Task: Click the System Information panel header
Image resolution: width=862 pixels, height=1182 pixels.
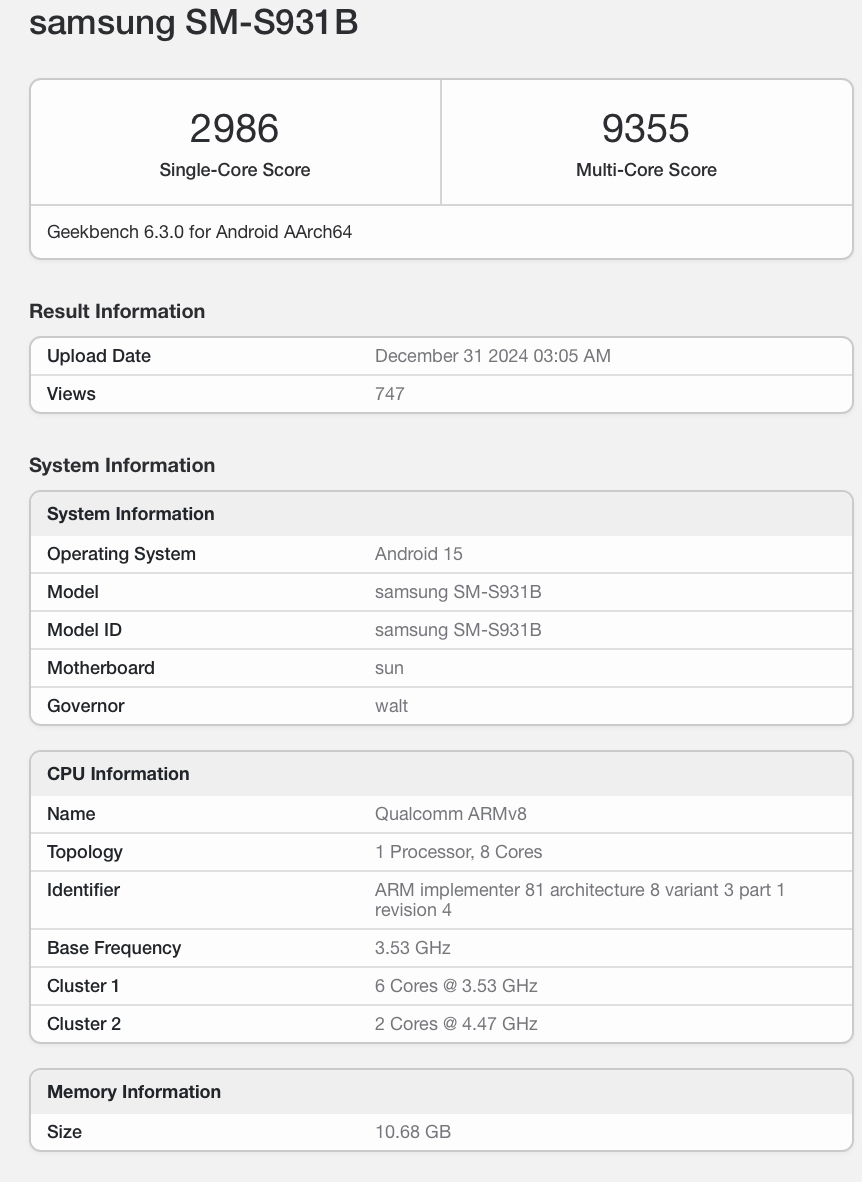Action: [131, 514]
